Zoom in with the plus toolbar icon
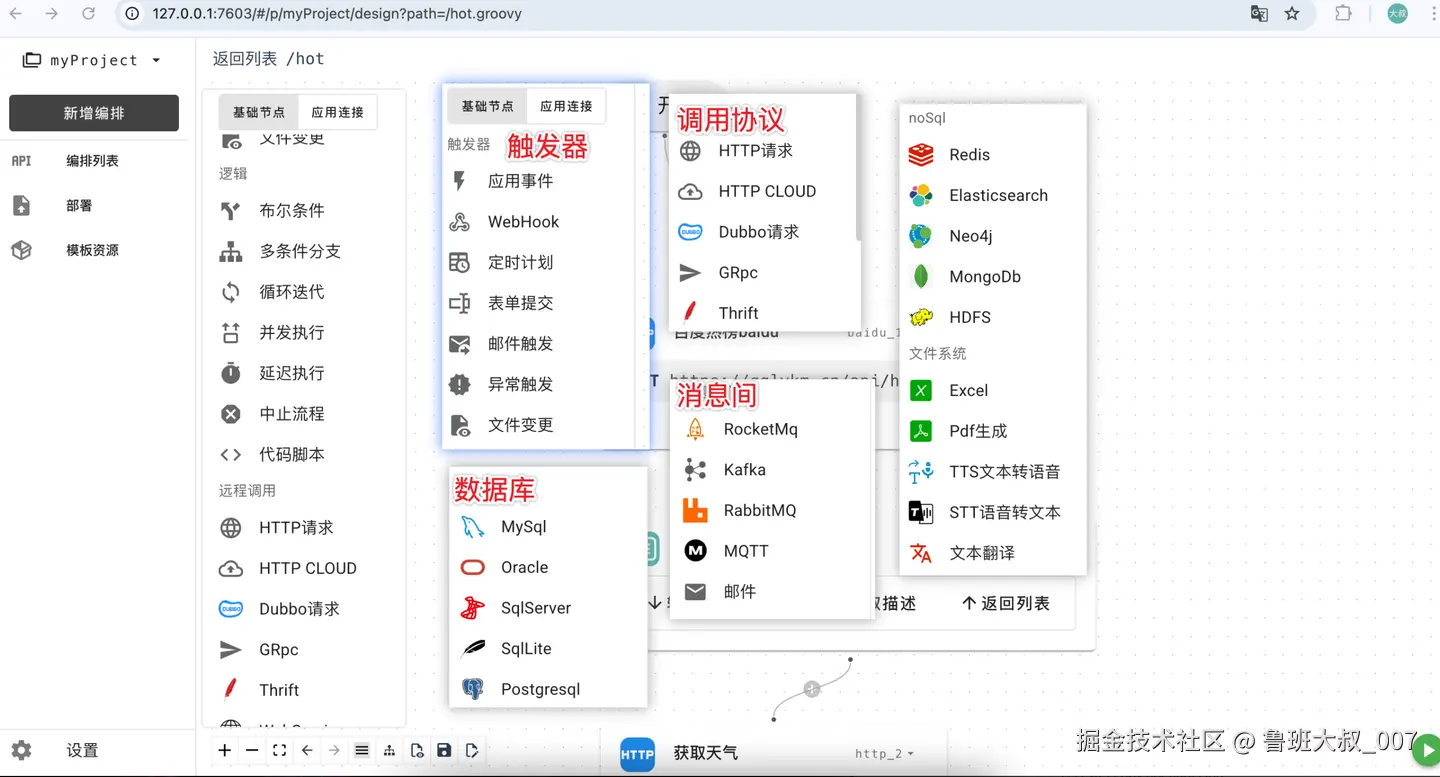Screen dimensions: 1440x777 click(x=225, y=751)
